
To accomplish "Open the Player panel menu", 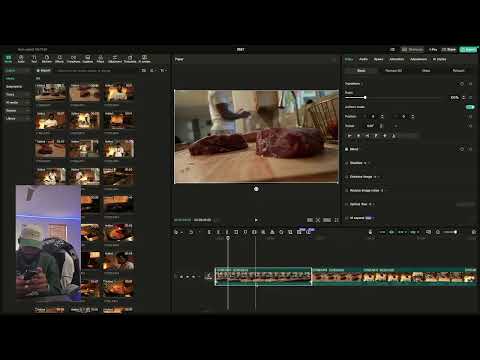I will coord(334,59).
